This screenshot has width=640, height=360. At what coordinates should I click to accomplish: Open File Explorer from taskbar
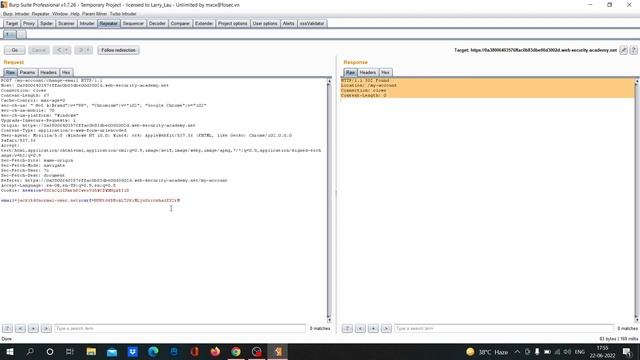[x=91, y=351]
